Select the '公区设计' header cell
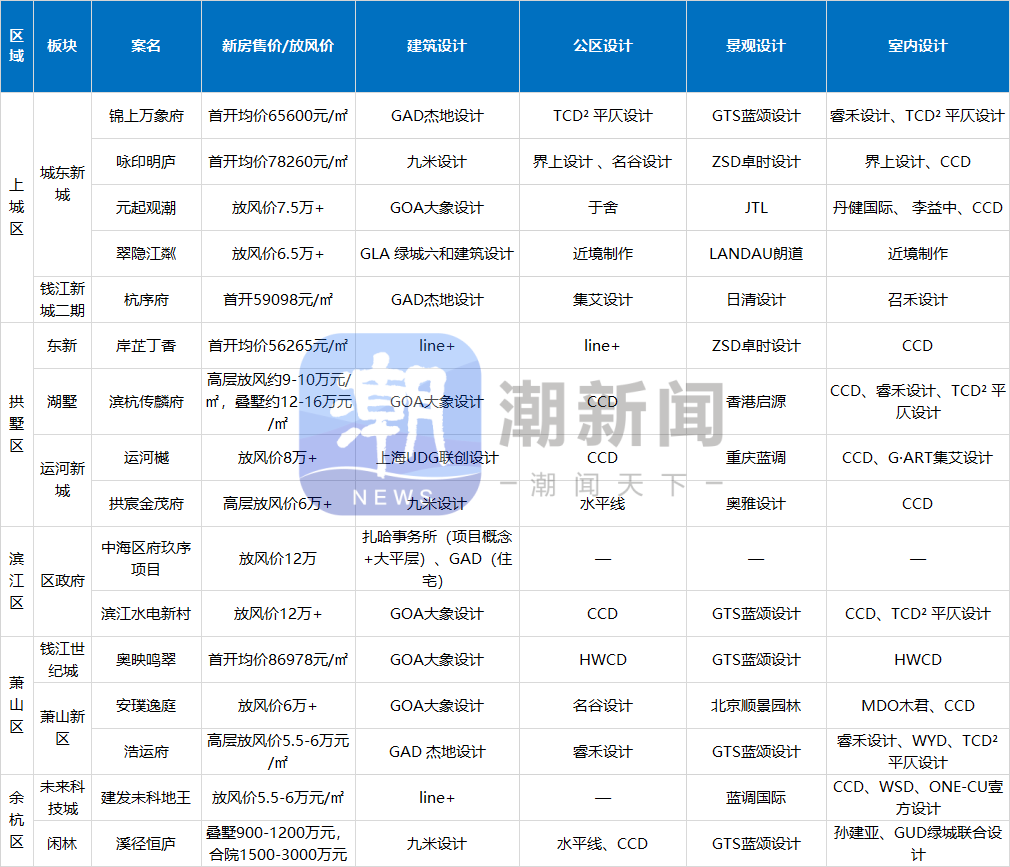This screenshot has width=1010, height=867. pyautogui.click(x=603, y=46)
